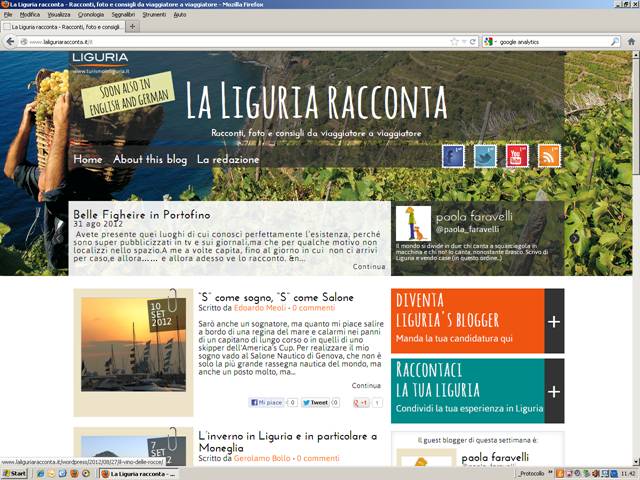Open Internet Explorer from quick launch
This screenshot has width=640, height=480.
click(40, 473)
